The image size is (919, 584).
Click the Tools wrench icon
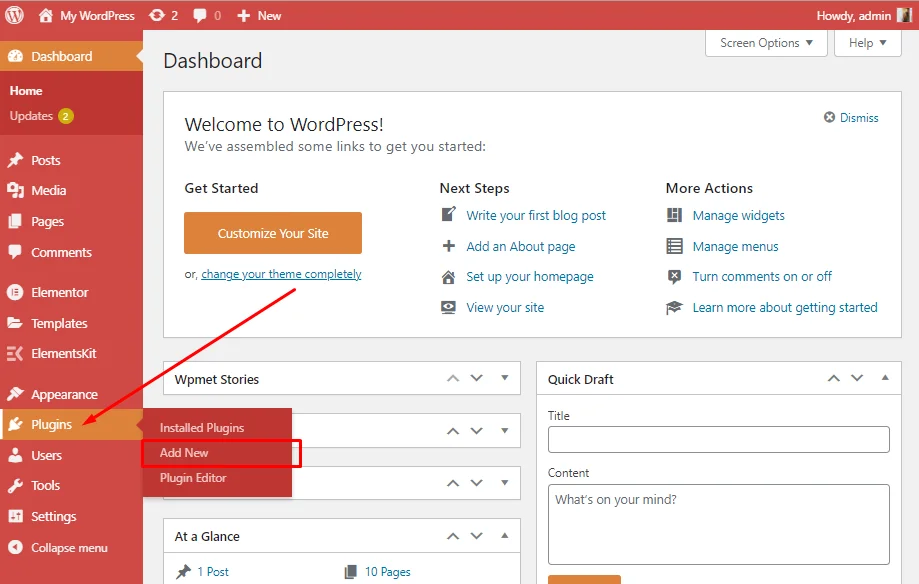pos(15,485)
